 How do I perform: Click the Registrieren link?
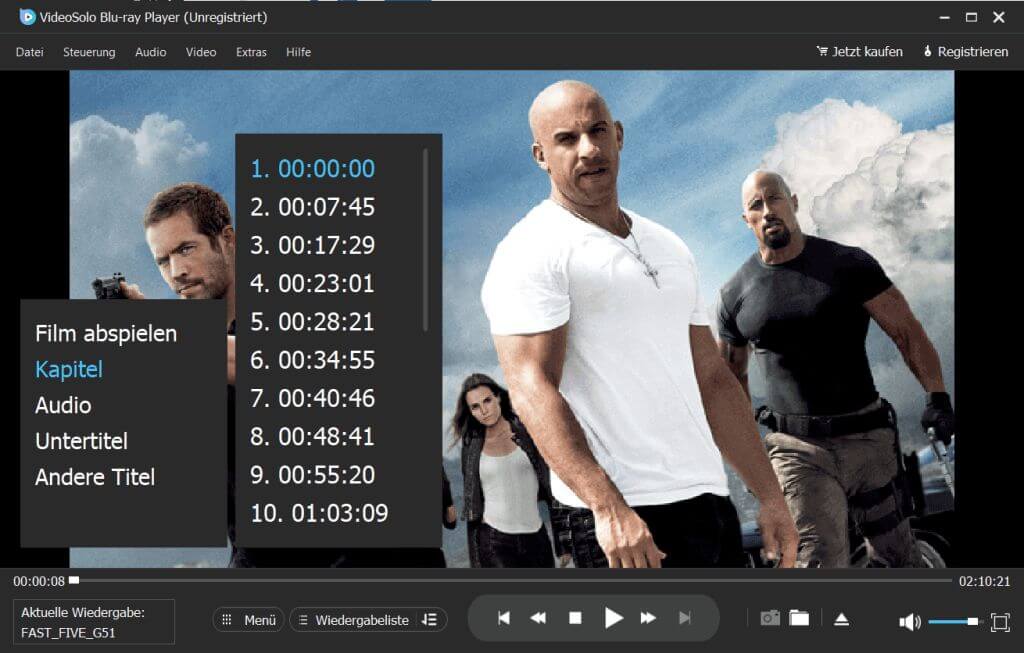coord(965,51)
